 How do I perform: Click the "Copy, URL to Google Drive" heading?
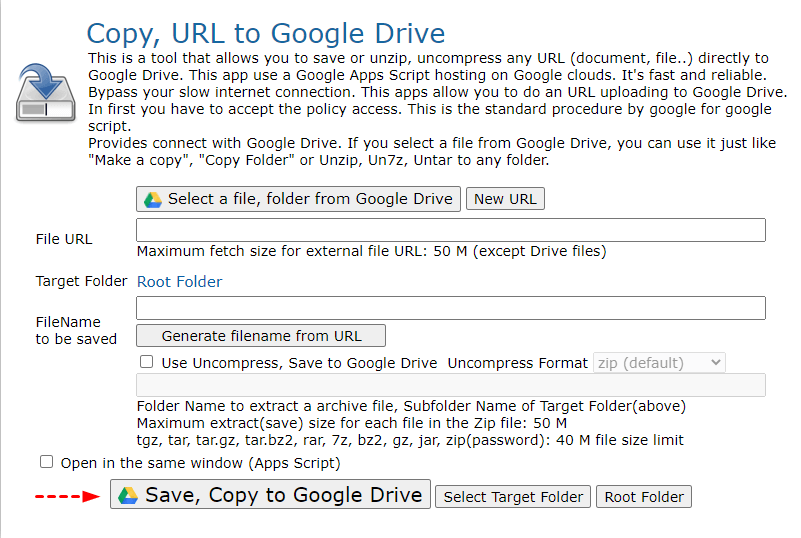tap(265, 36)
